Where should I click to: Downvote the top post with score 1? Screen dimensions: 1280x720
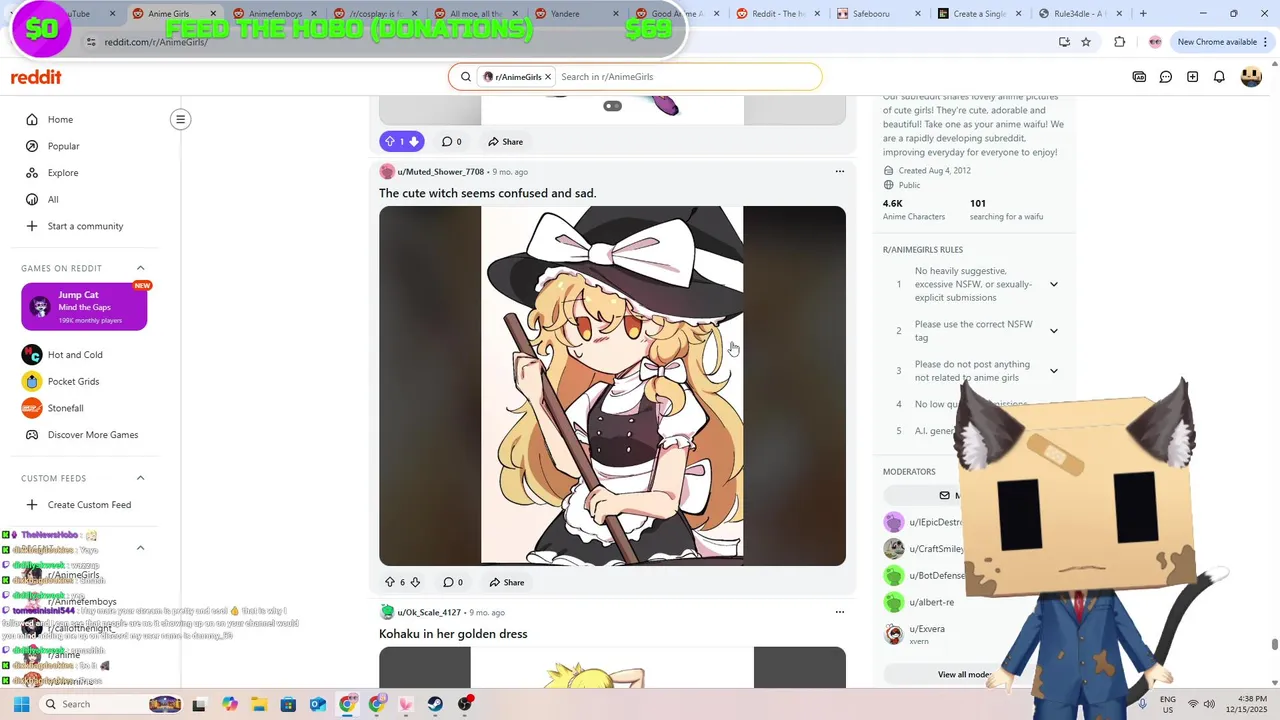pos(414,141)
